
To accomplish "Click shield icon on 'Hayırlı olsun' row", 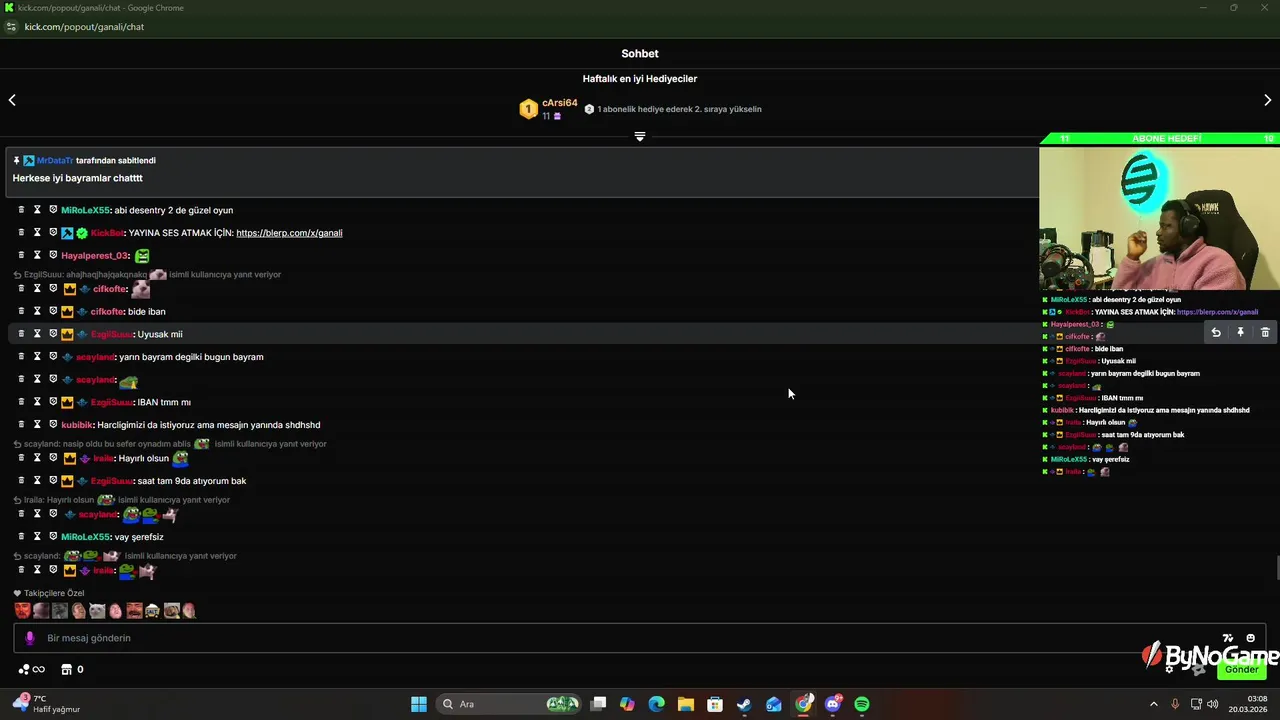I will (53, 458).
